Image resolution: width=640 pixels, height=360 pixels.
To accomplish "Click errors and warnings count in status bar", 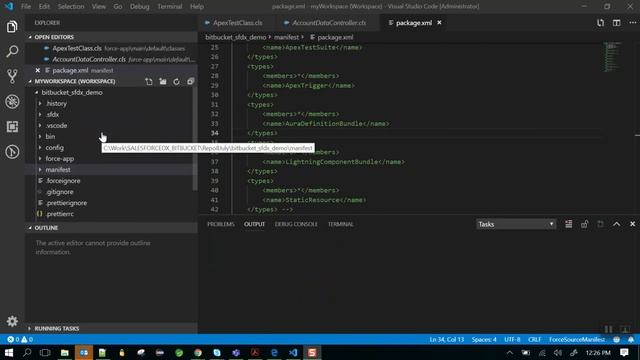I will 20,340.
